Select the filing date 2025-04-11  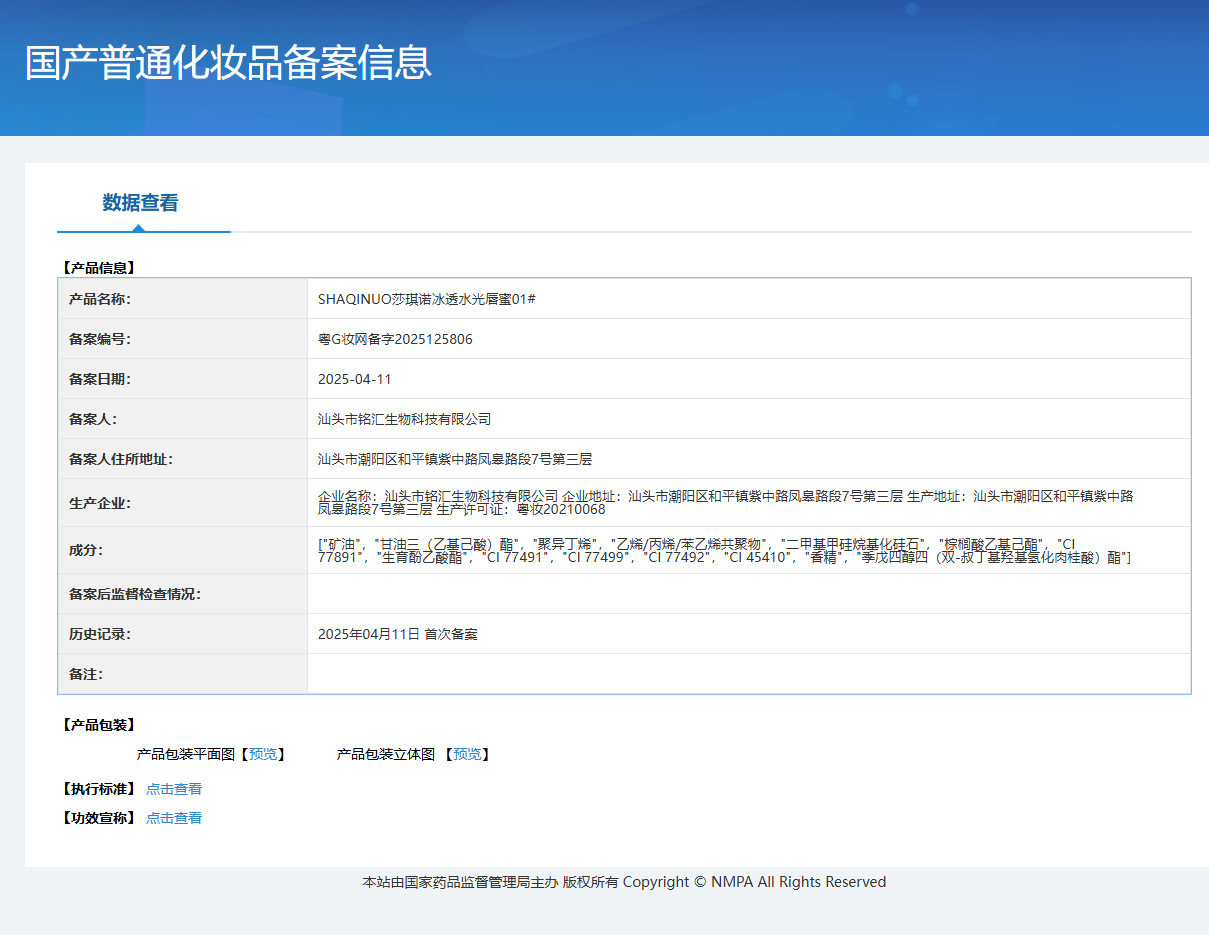click(x=355, y=379)
